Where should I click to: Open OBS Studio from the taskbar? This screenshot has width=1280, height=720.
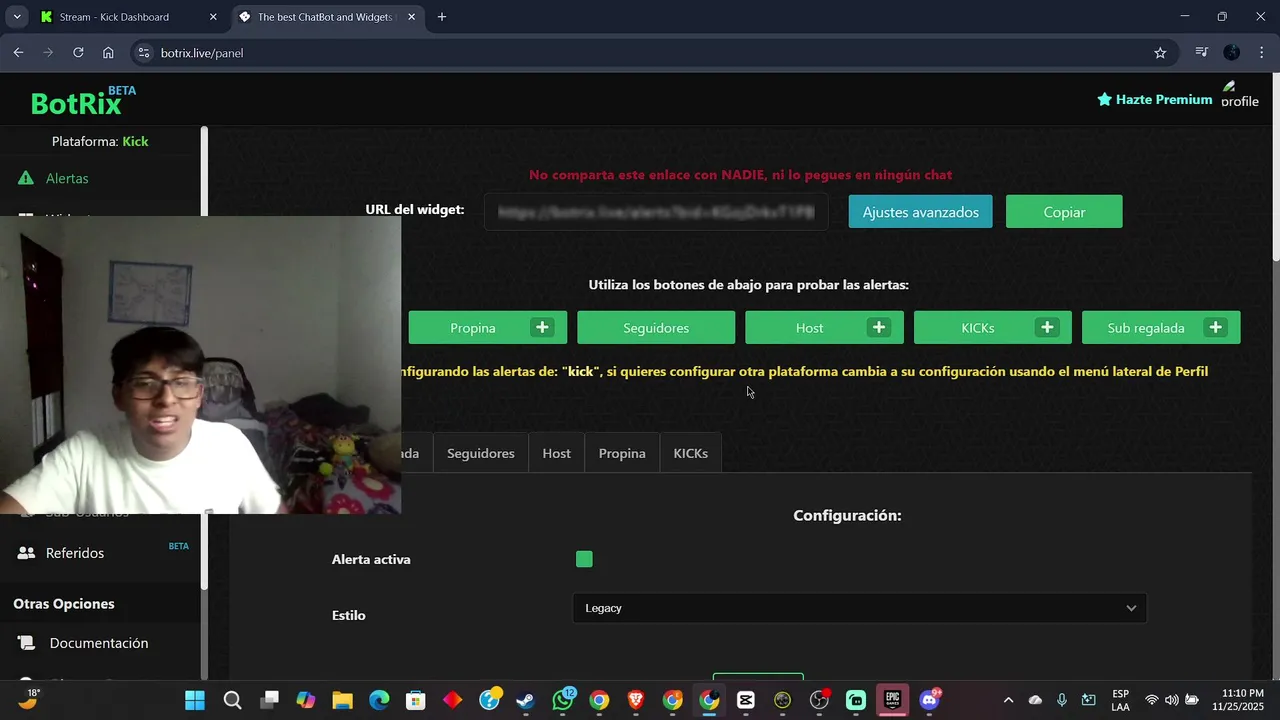[x=820, y=700]
